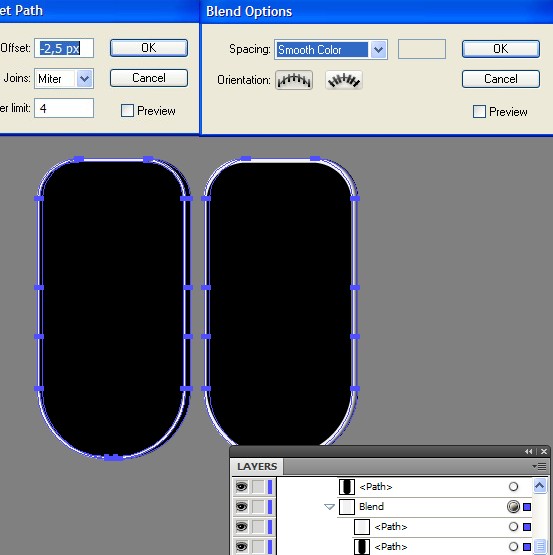The width and height of the screenshot is (553, 555).
Task: Click the Offset value input field
Action: (x=64, y=48)
